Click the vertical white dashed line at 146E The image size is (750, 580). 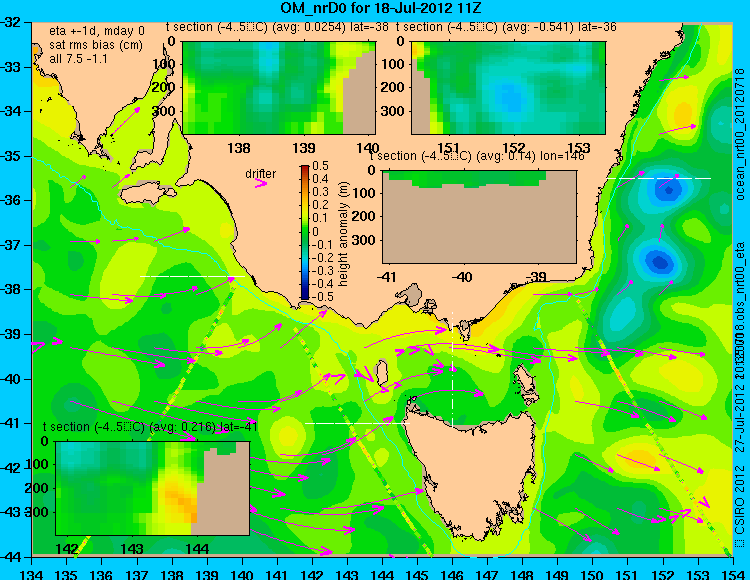coord(452,369)
